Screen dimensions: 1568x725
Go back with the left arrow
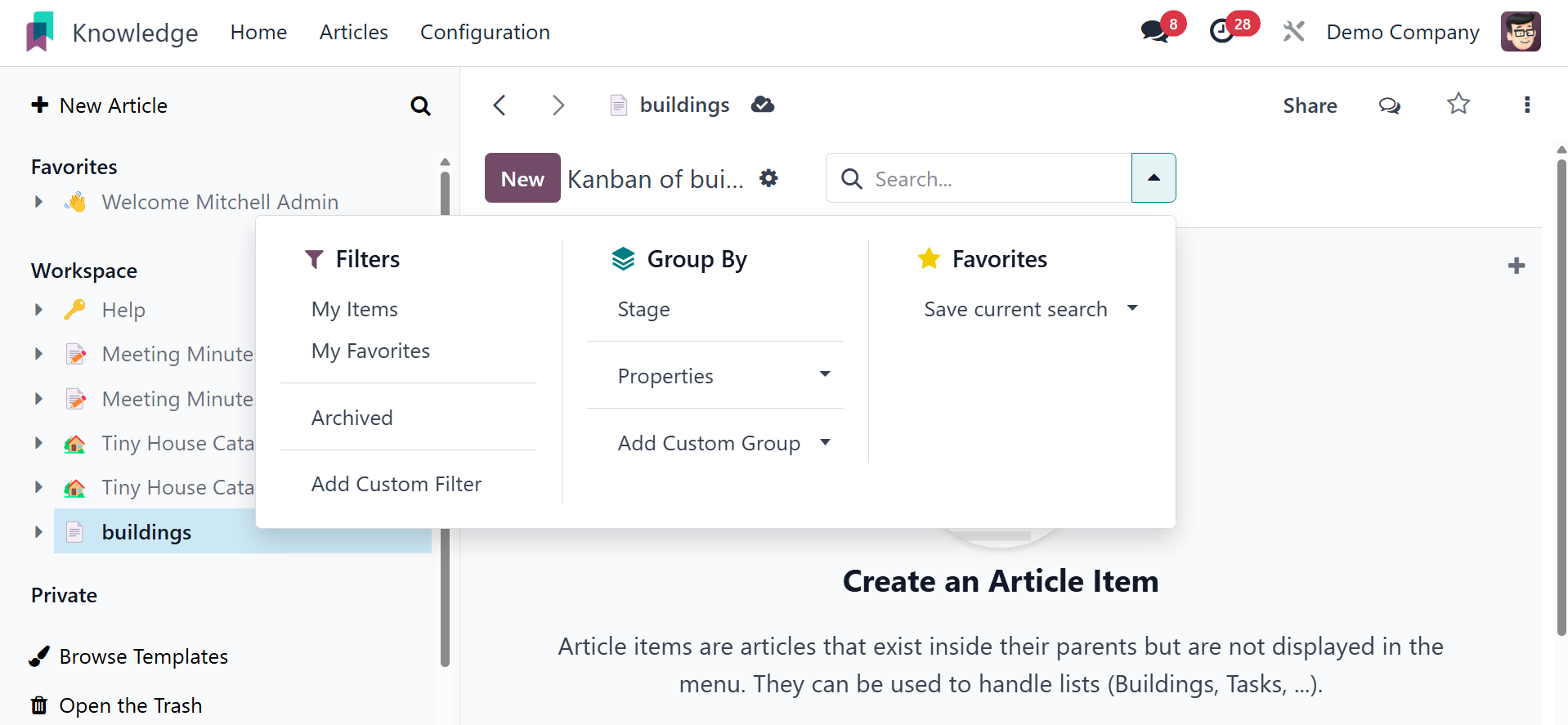tap(500, 105)
